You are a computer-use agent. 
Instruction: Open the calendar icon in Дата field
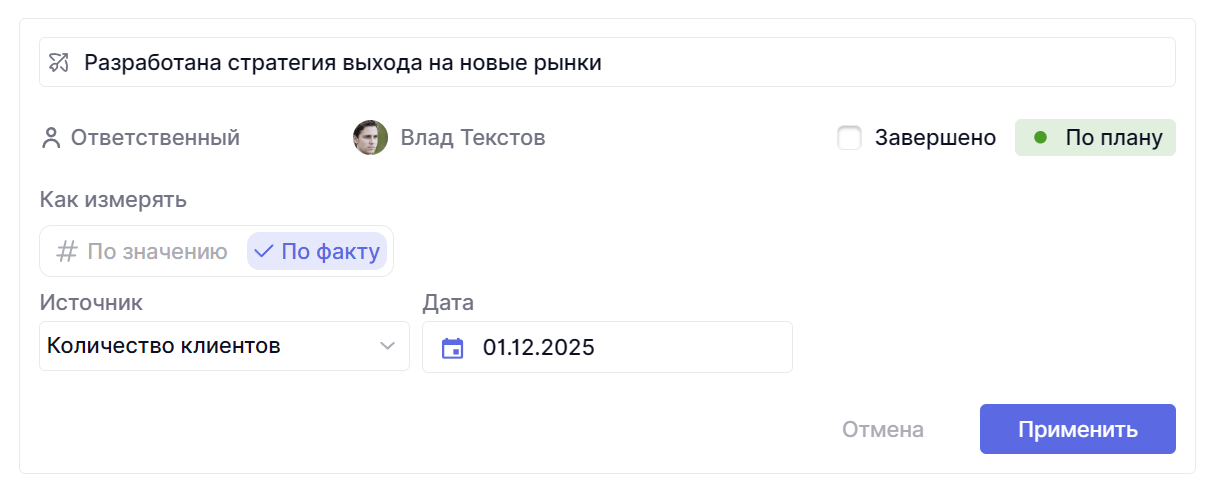pos(453,348)
